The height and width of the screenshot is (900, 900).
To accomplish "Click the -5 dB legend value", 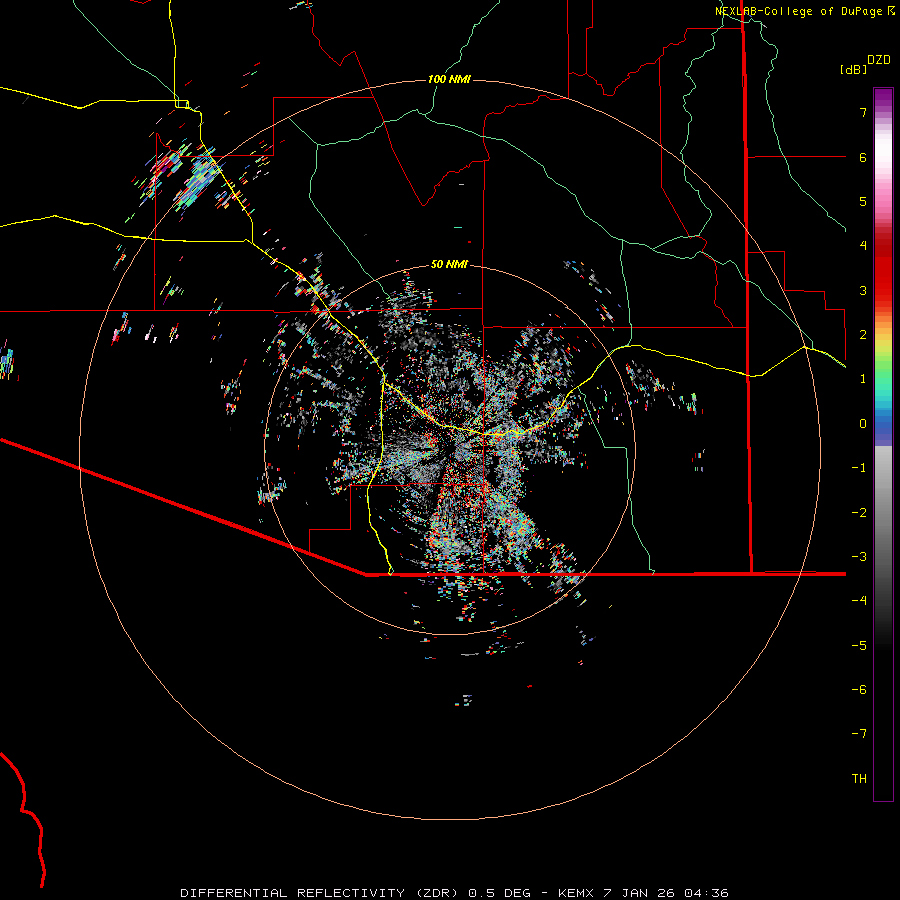I will (859, 646).
